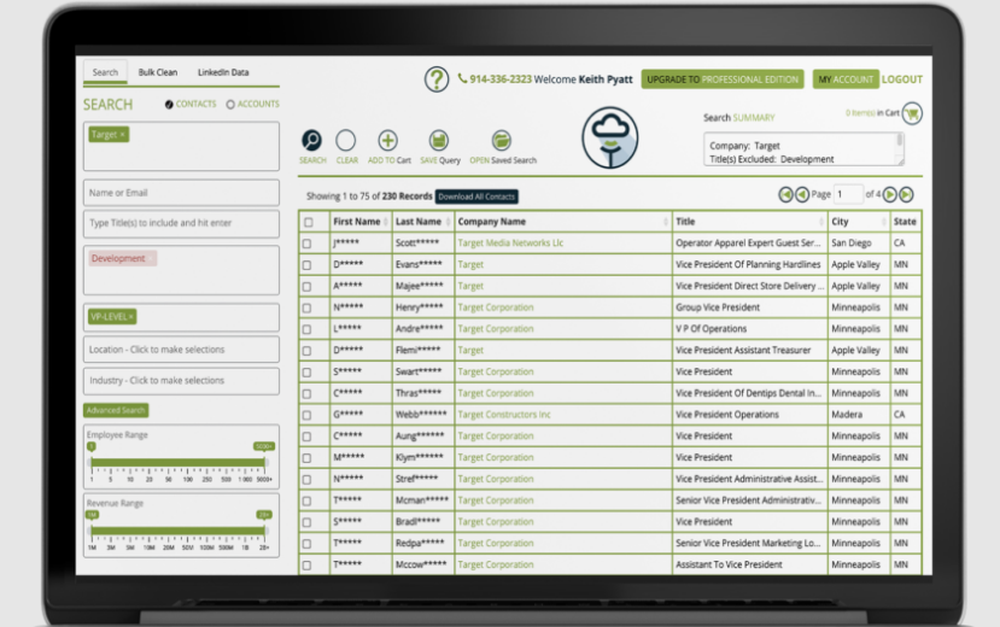Click the Employee Range slider left handle
This screenshot has height=627, width=1000.
(x=92, y=447)
